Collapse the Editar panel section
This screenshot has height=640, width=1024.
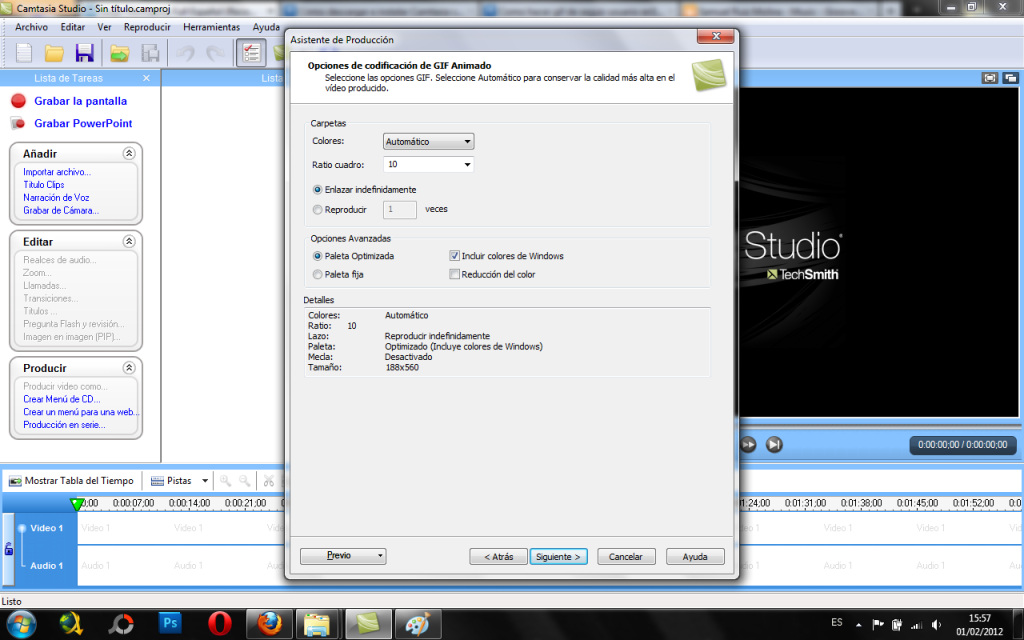click(x=129, y=241)
